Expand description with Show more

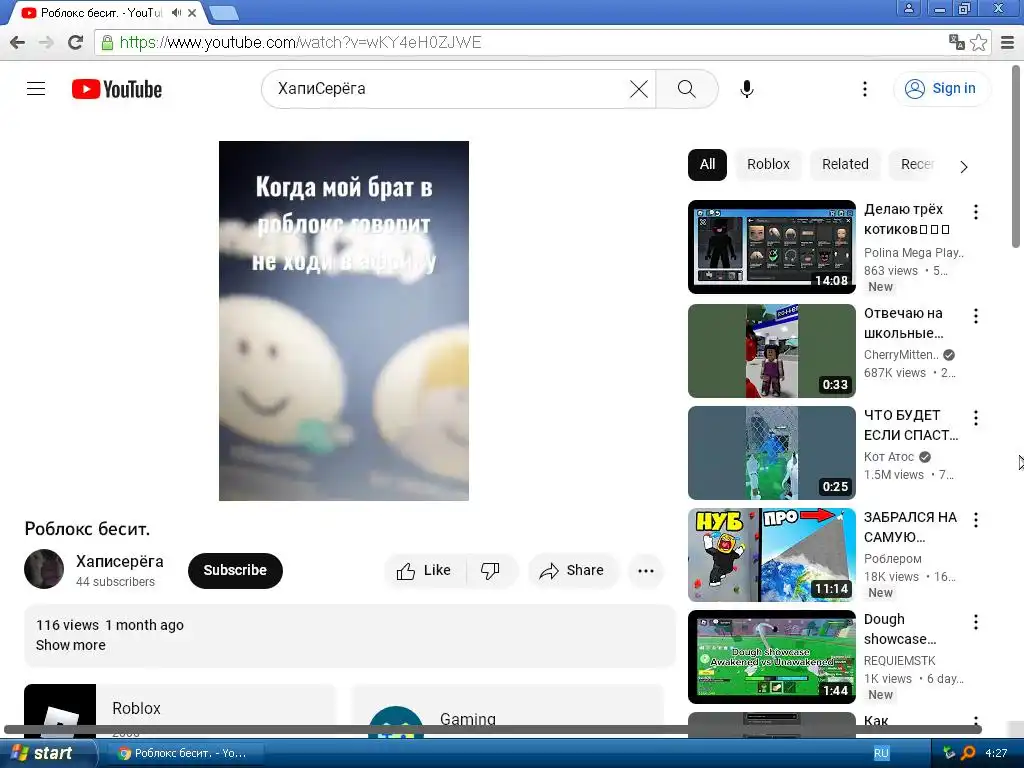pyautogui.click(x=71, y=645)
